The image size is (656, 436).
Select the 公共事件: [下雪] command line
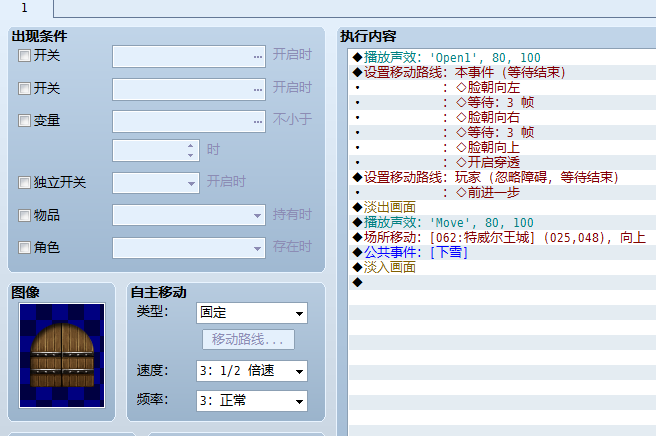[502, 252]
